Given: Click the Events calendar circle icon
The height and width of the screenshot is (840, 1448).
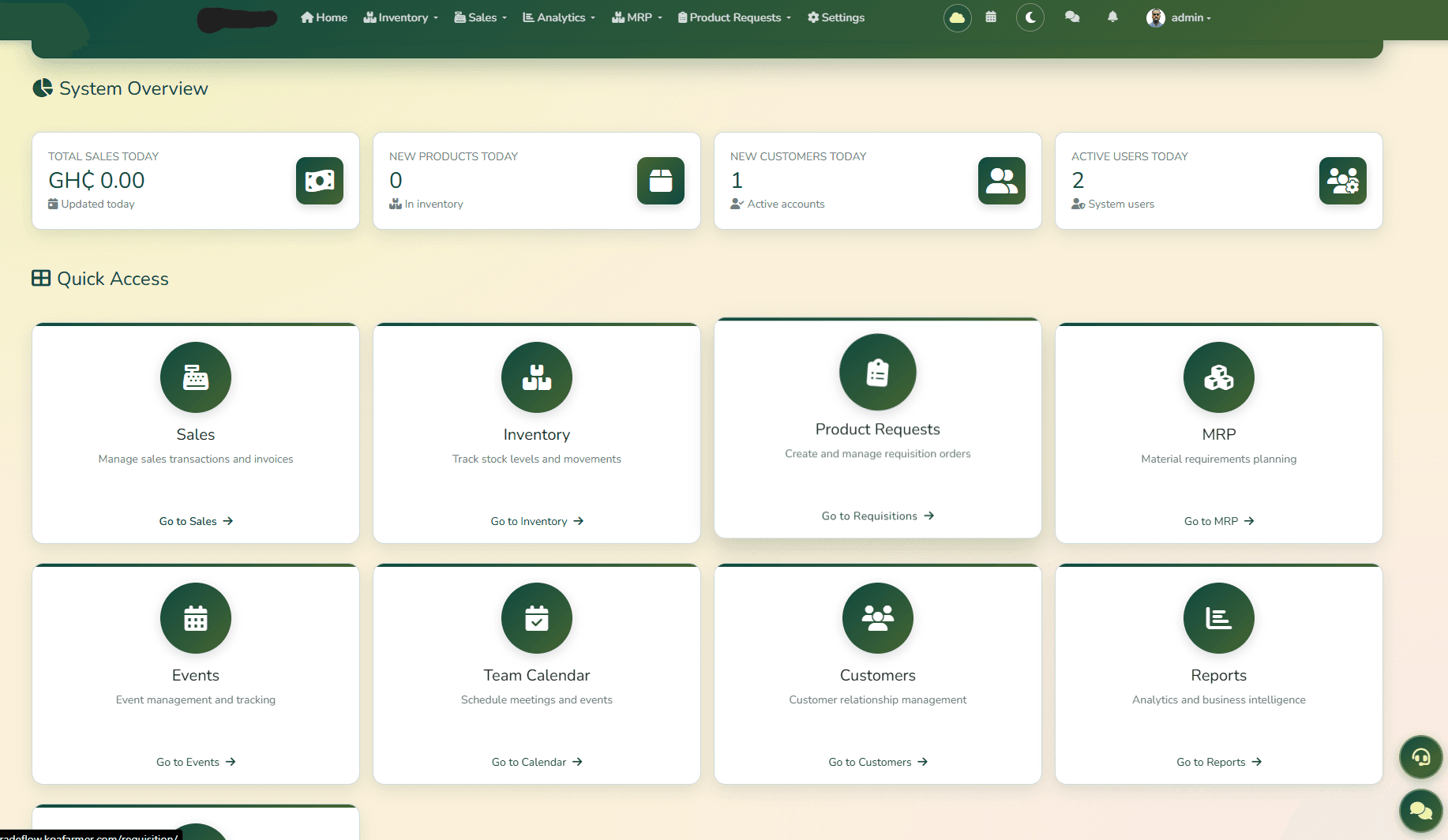Looking at the screenshot, I should click(196, 618).
